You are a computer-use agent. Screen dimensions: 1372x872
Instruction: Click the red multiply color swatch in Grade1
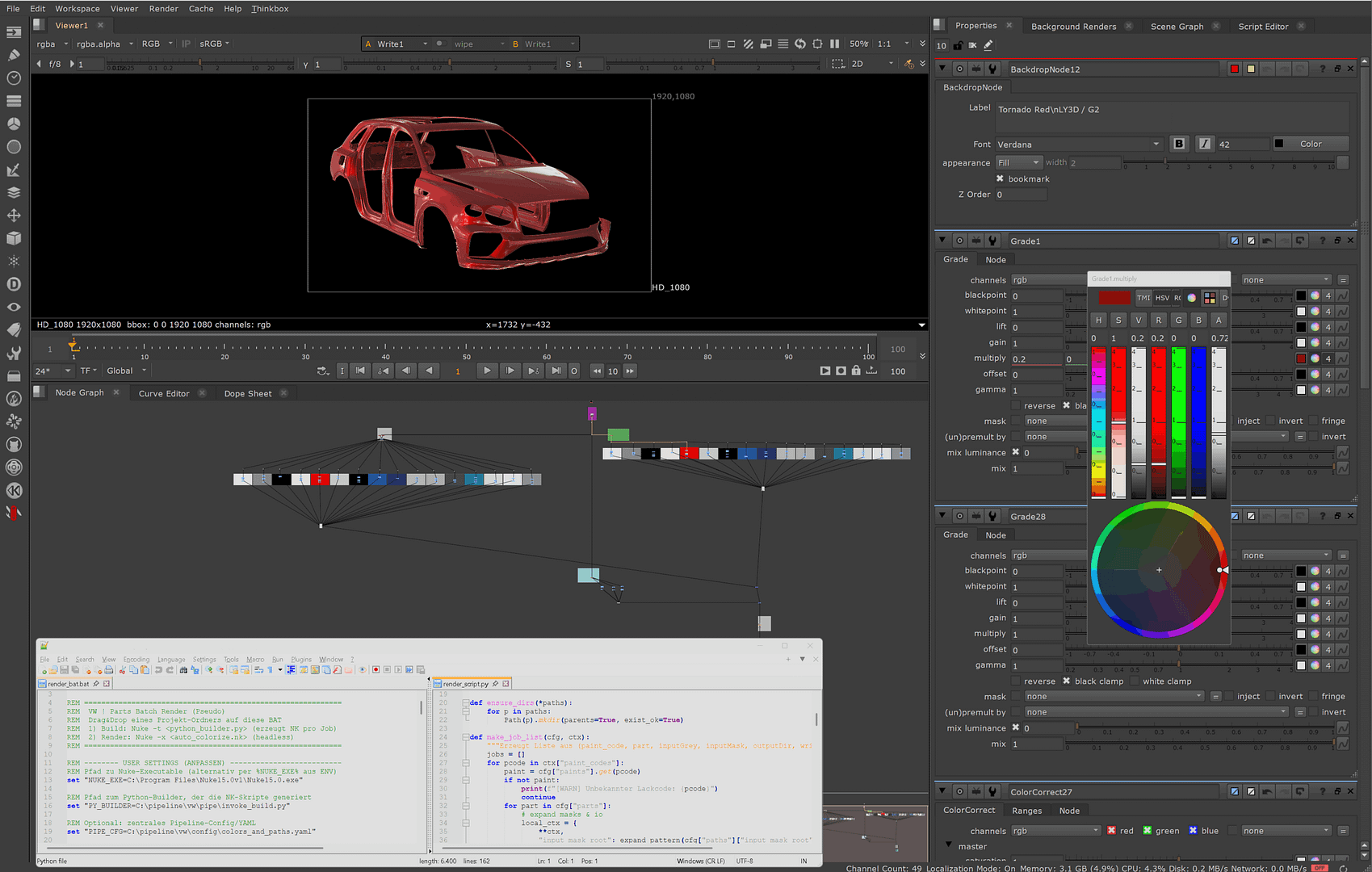pyautogui.click(x=1301, y=358)
